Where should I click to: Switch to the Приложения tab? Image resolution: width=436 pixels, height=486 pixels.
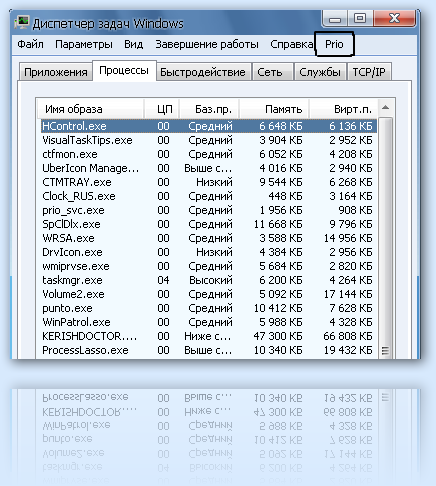[x=56, y=72]
